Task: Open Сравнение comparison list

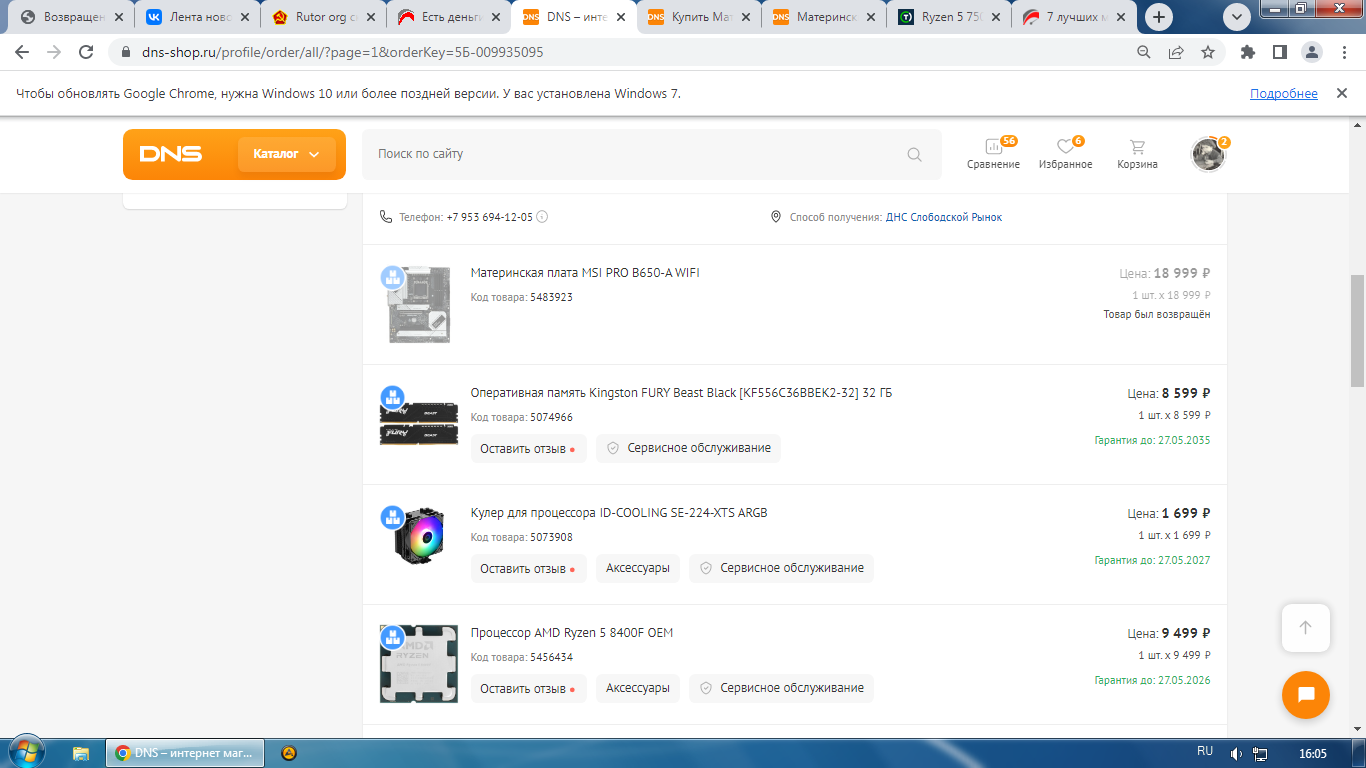Action: tap(993, 154)
